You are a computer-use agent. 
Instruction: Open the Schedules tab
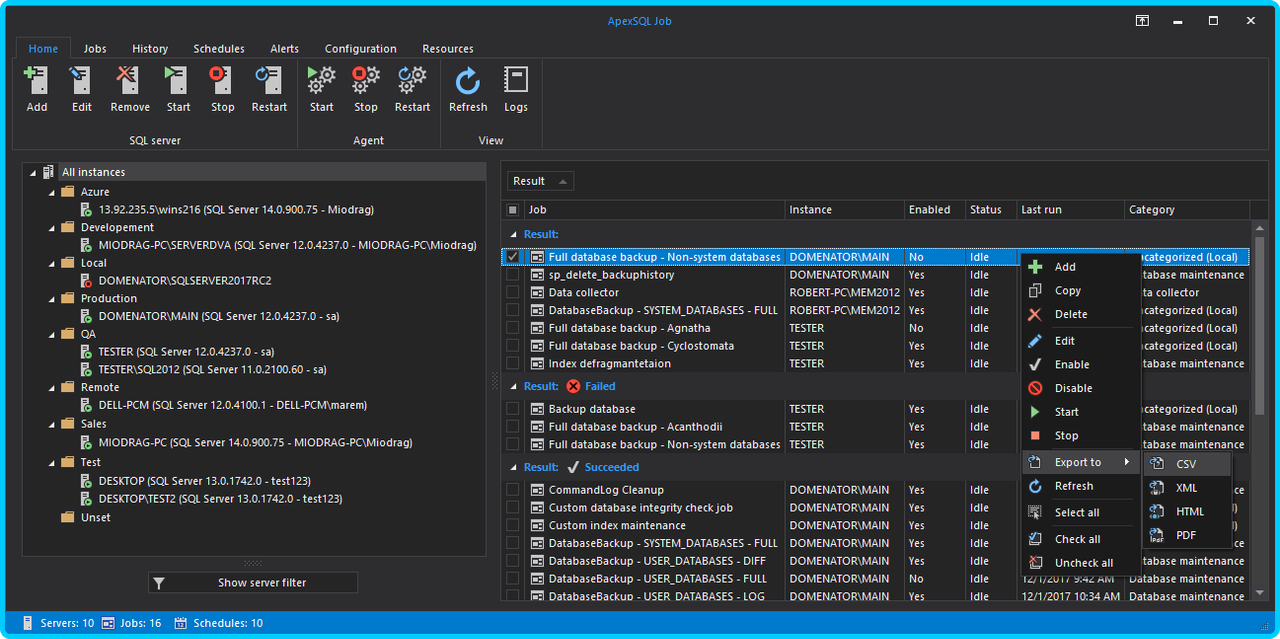tap(219, 48)
